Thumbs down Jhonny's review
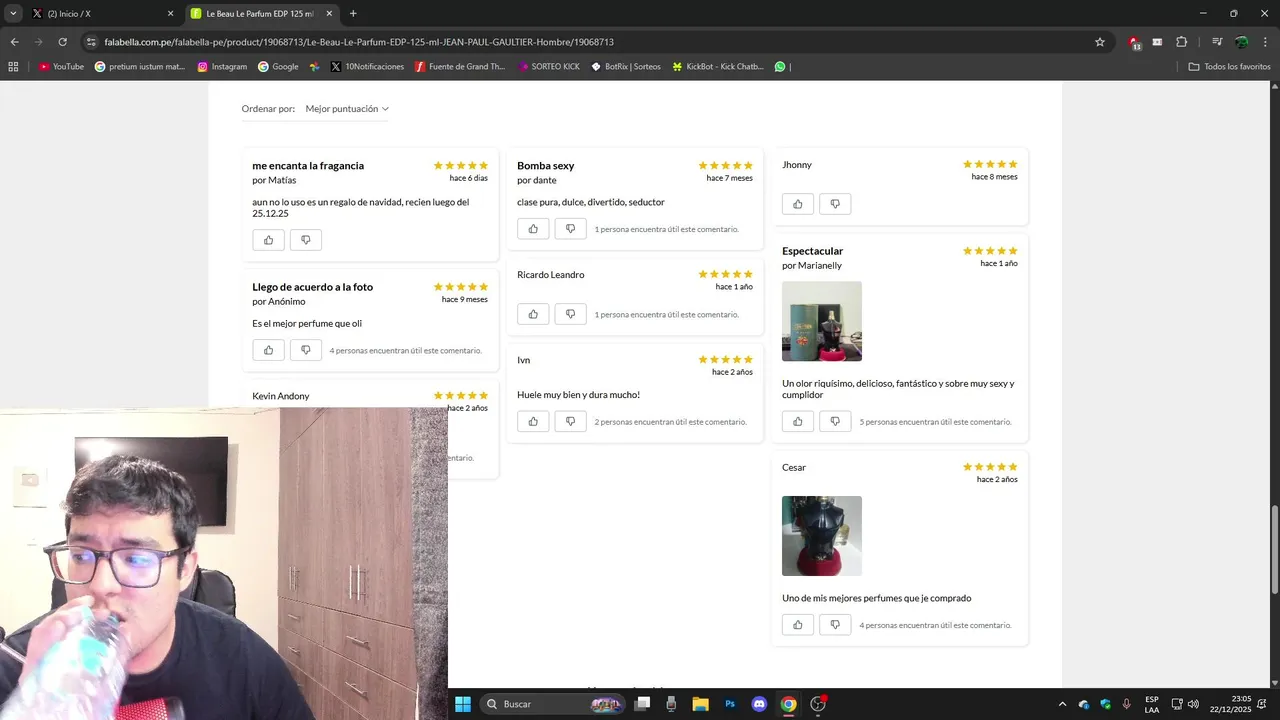This screenshot has height=720, width=1280. tap(835, 204)
